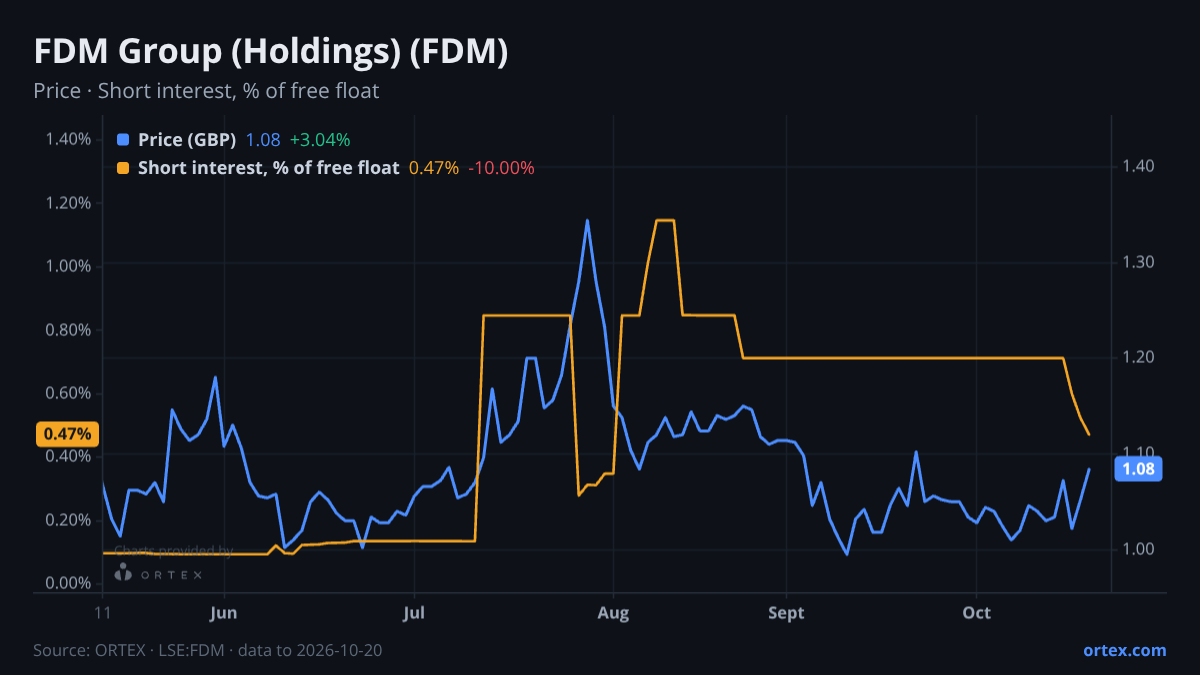Click the chart title FDM Group (Holdings) (FDM)

271,53
